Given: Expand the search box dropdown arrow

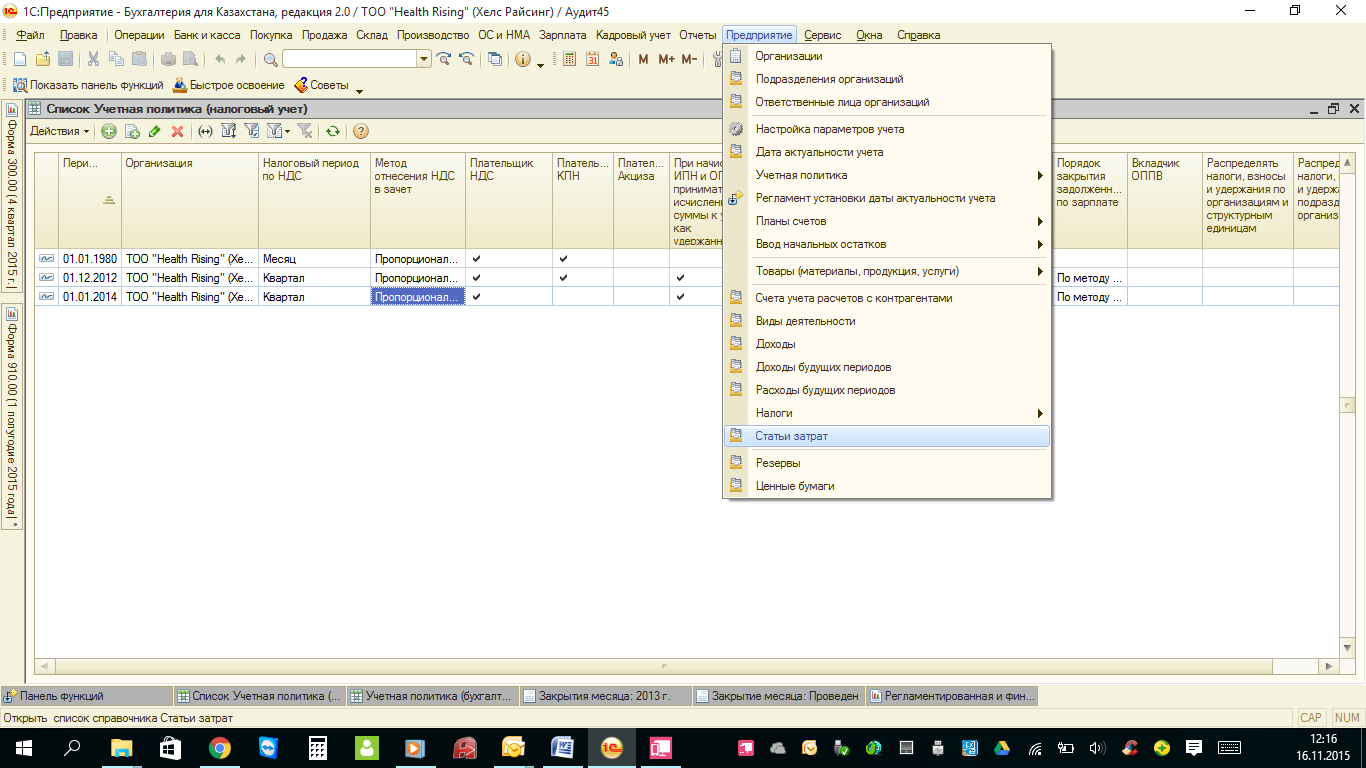Looking at the screenshot, I should tap(425, 59).
